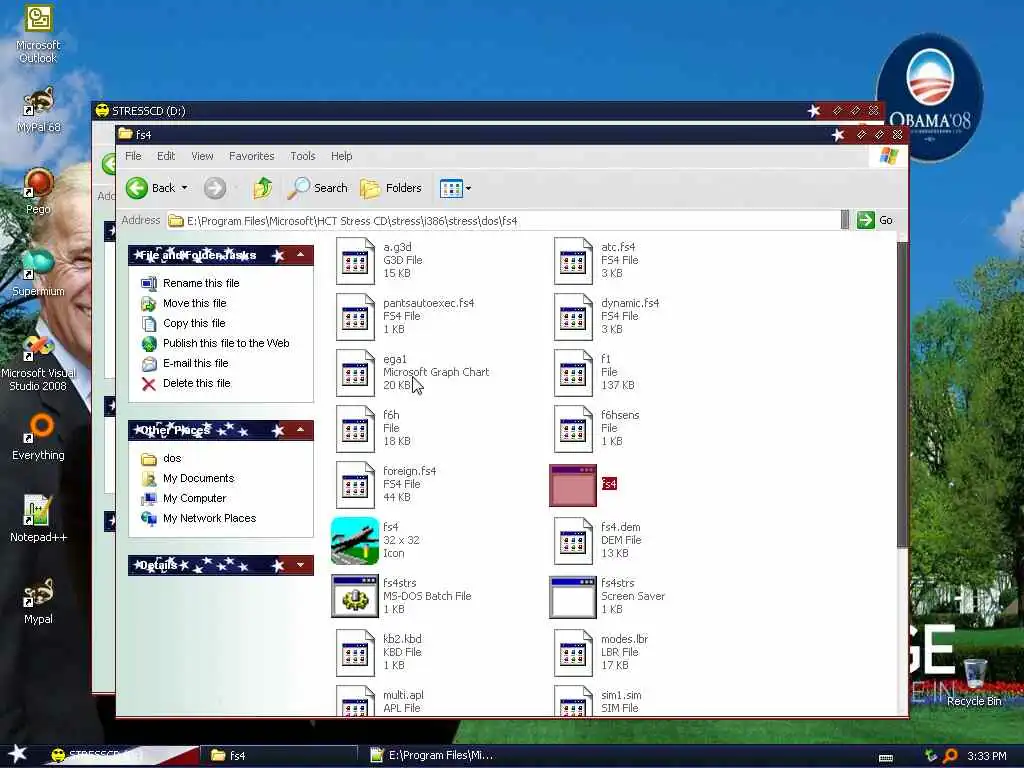The width and height of the screenshot is (1024, 768).
Task: Click Move this file
Action: pos(195,303)
